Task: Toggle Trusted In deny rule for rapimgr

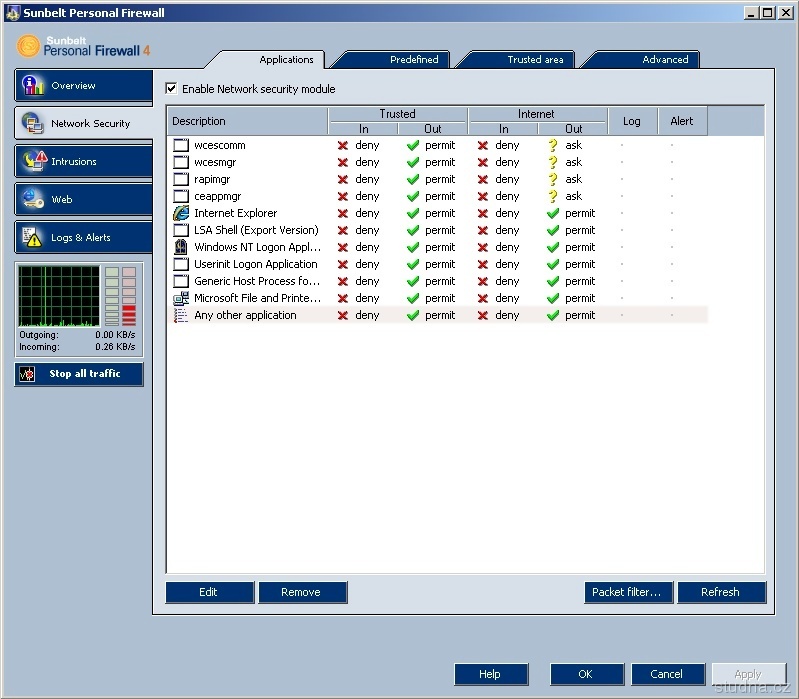Action: click(x=343, y=179)
